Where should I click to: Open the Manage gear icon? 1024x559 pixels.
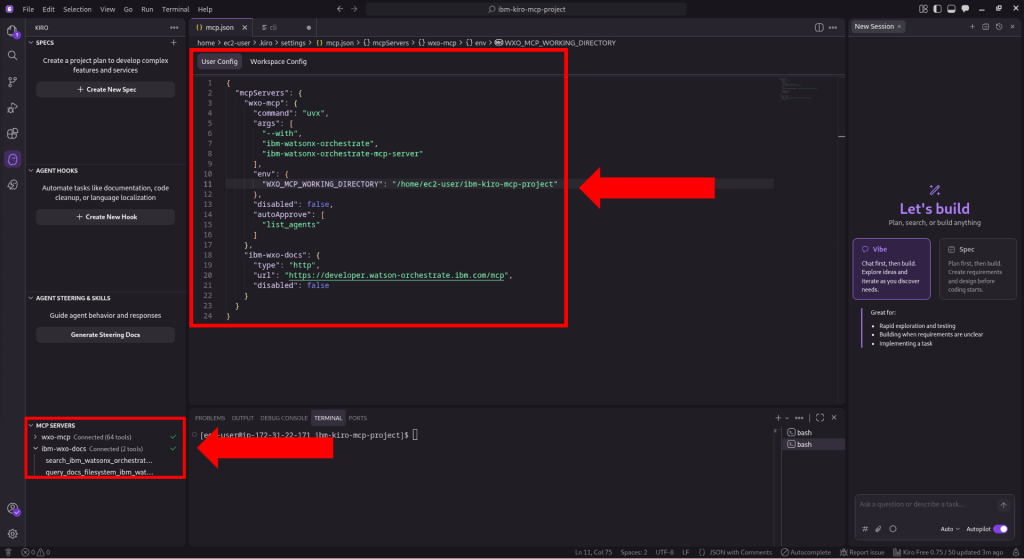pyautogui.click(x=12, y=534)
